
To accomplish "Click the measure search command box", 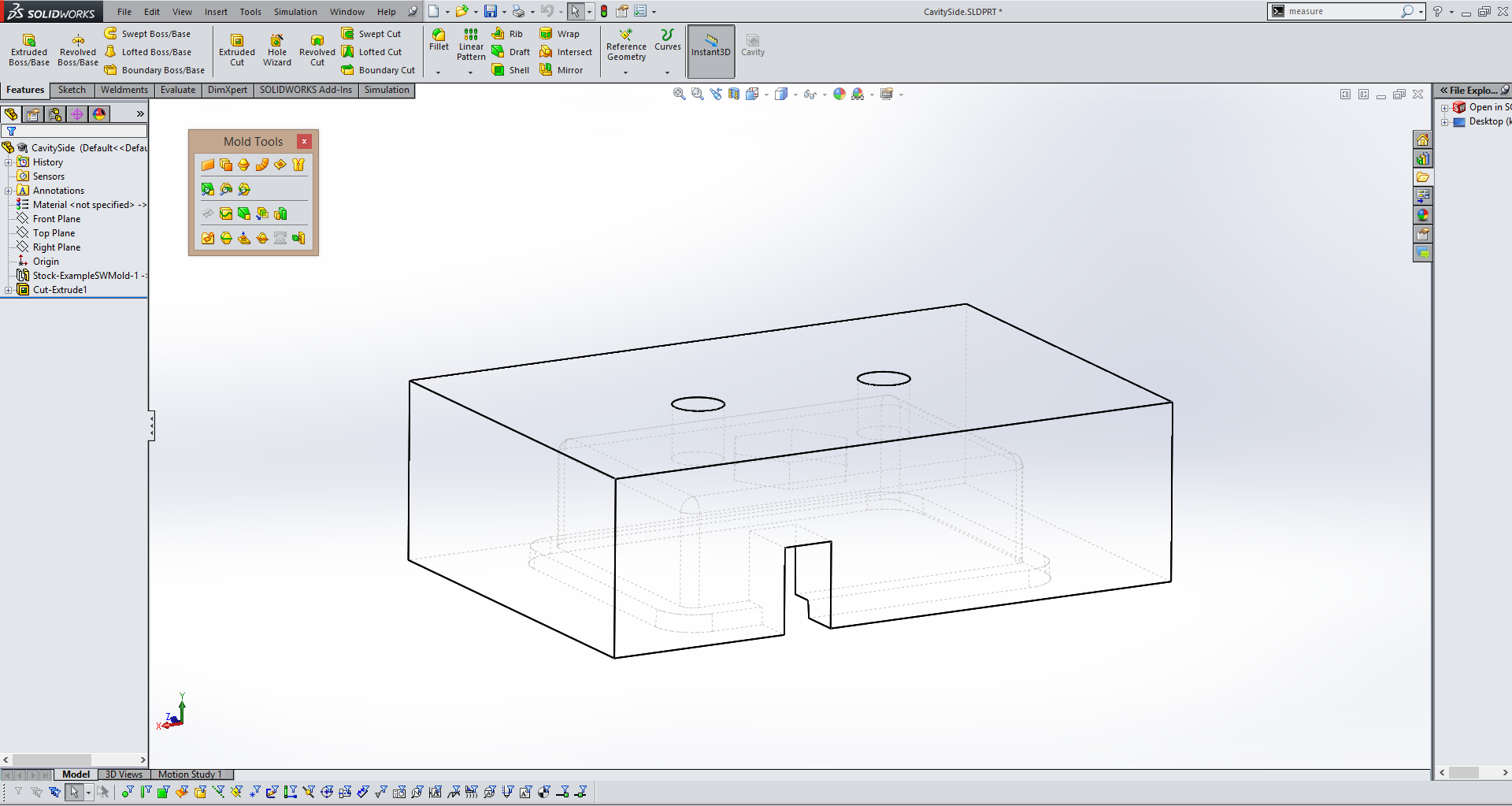I will coord(1347,12).
